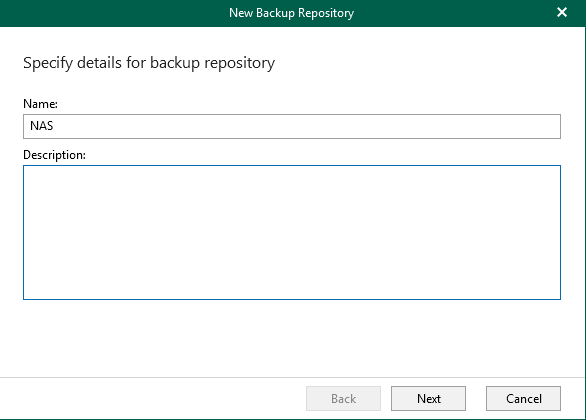This screenshot has height=420, width=586.
Task: Click the Next button
Action: [x=428, y=398]
